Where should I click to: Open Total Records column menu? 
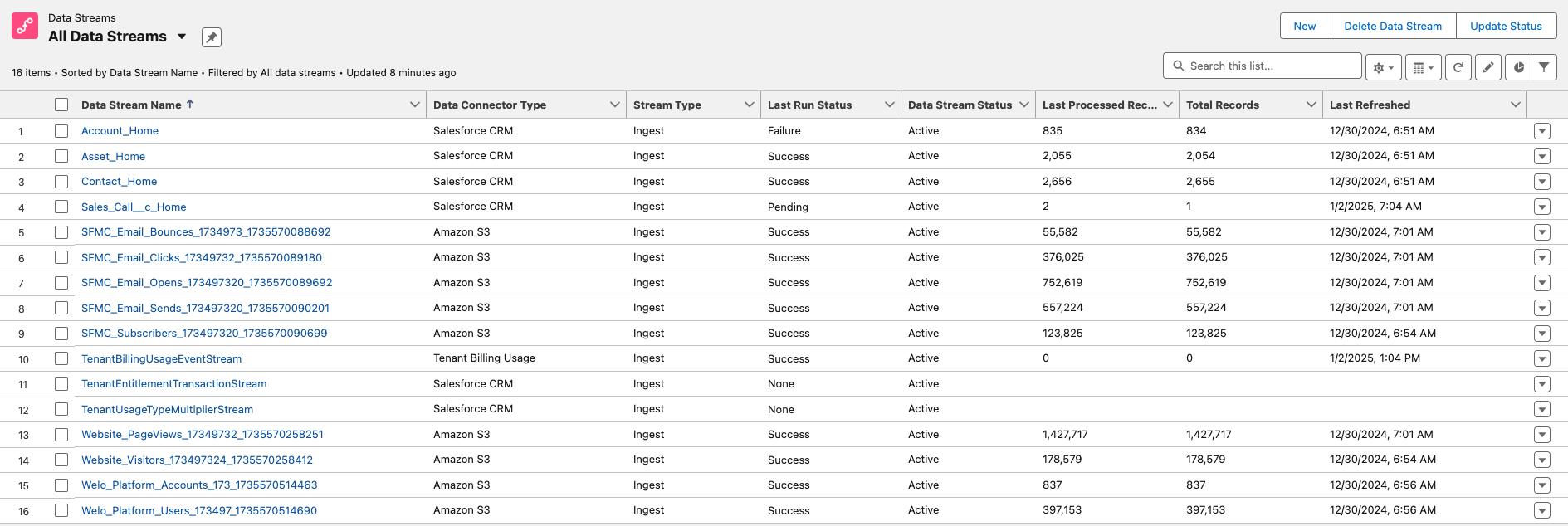click(1311, 105)
